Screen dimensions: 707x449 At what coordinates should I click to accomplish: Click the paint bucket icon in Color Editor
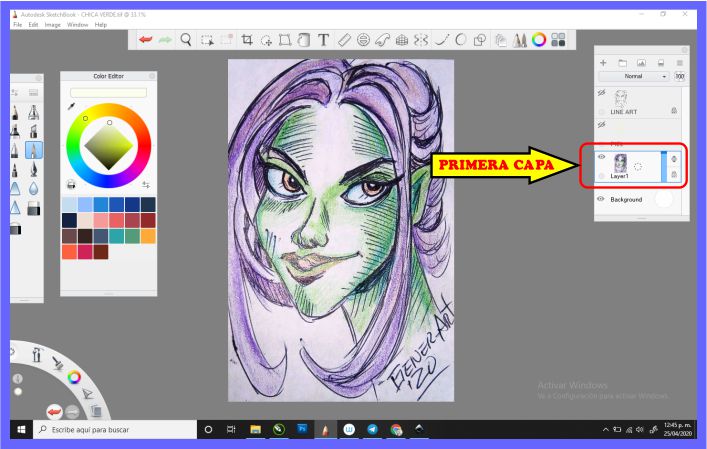point(71,184)
